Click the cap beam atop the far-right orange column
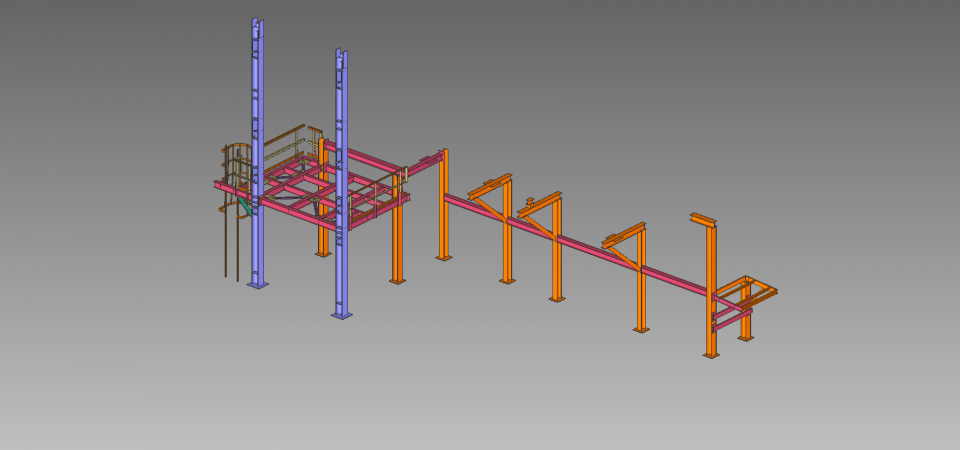 tap(704, 219)
